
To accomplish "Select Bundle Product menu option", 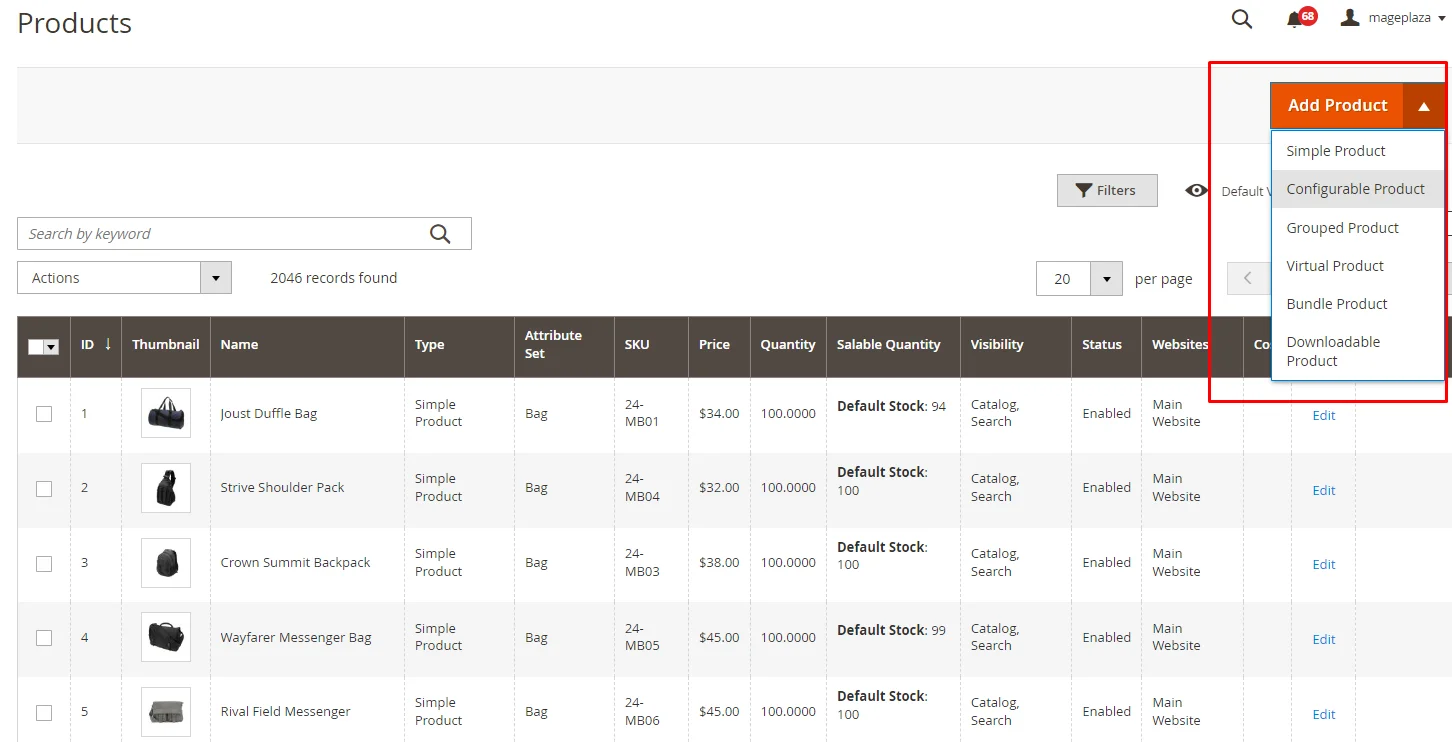I will [x=1337, y=304].
